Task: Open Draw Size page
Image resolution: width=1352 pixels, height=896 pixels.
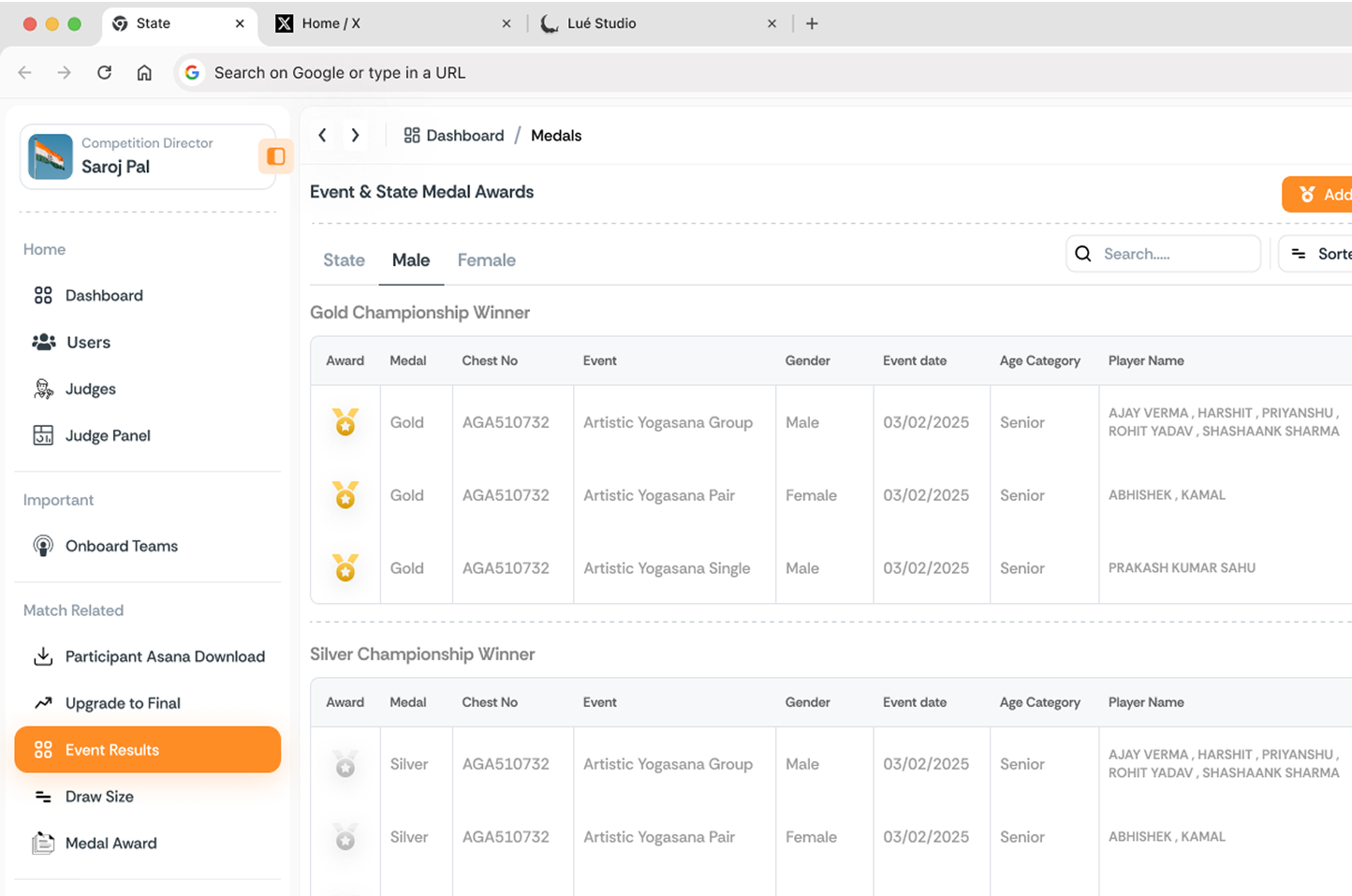Action: pyautogui.click(x=98, y=797)
